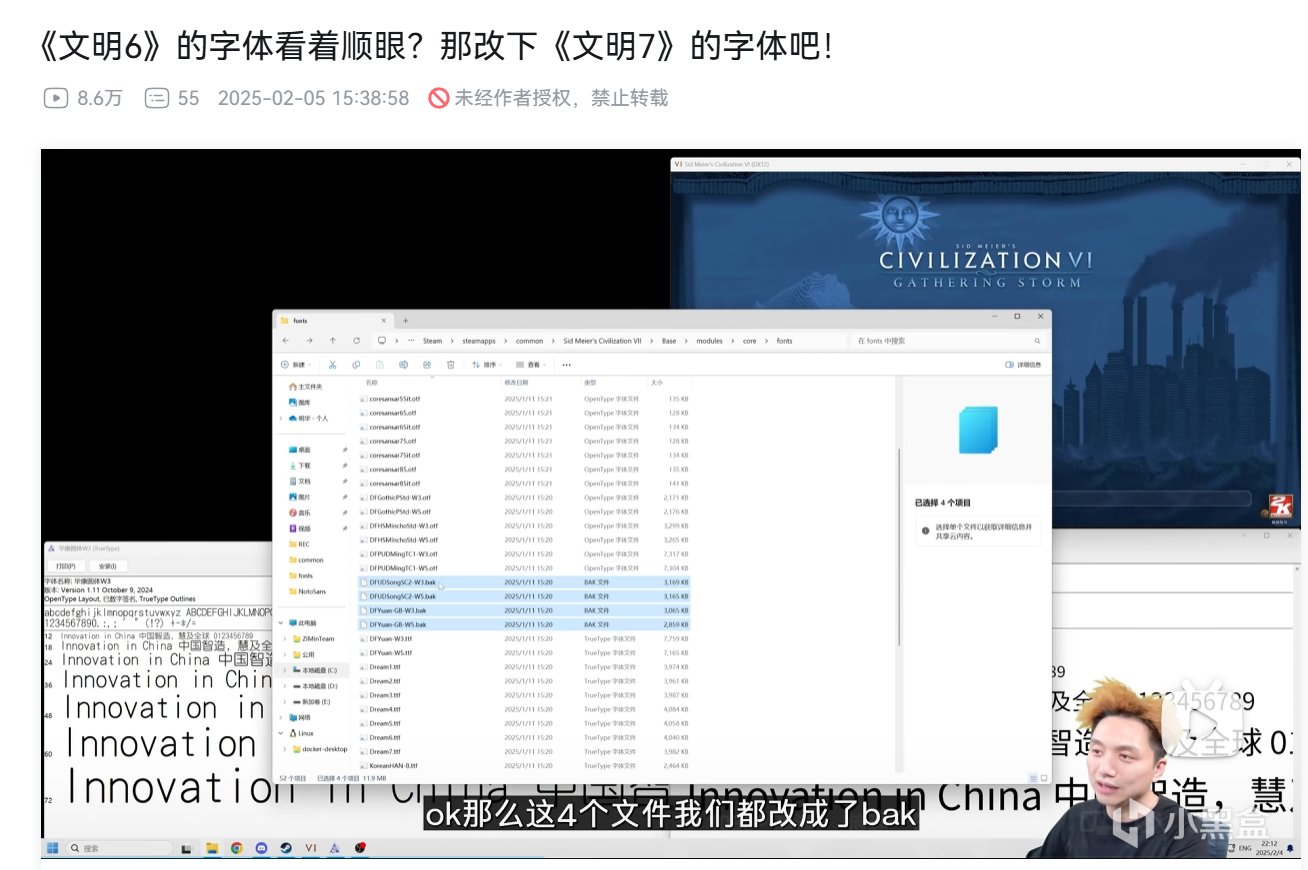Sort by the 名称 (Name) column header

click(372, 383)
